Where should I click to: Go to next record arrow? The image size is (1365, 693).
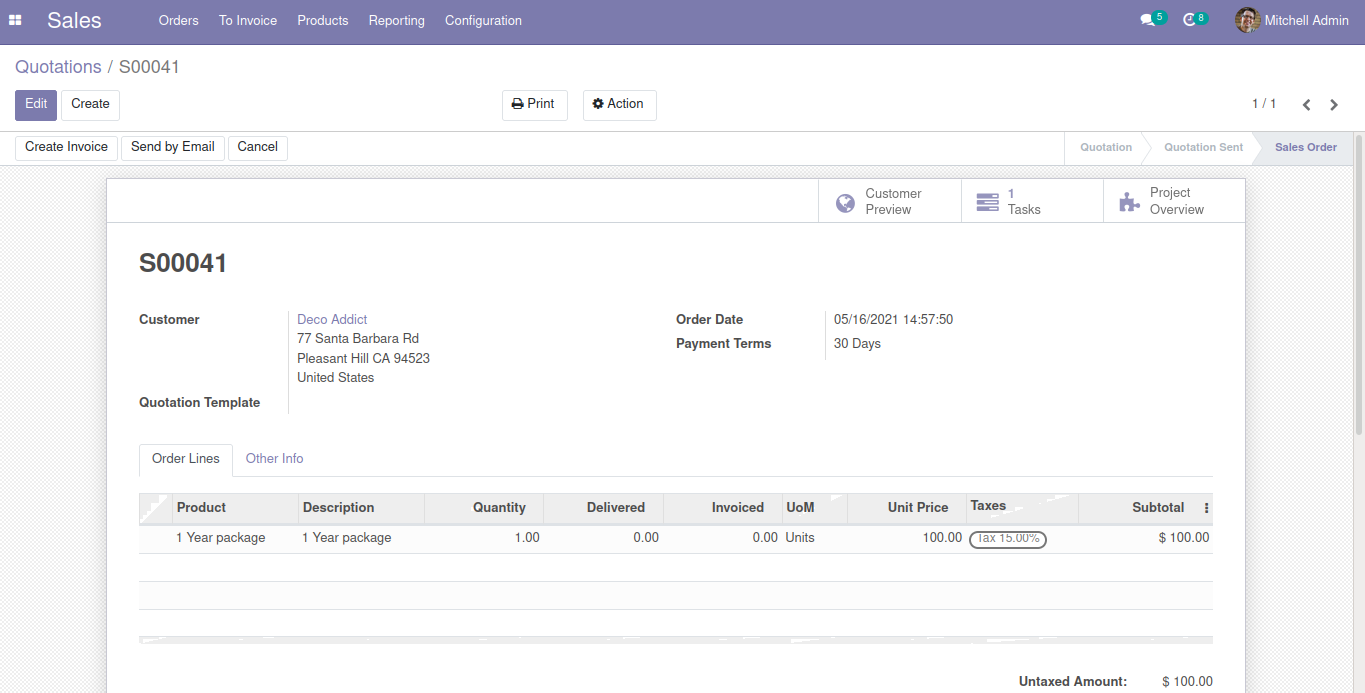point(1334,105)
